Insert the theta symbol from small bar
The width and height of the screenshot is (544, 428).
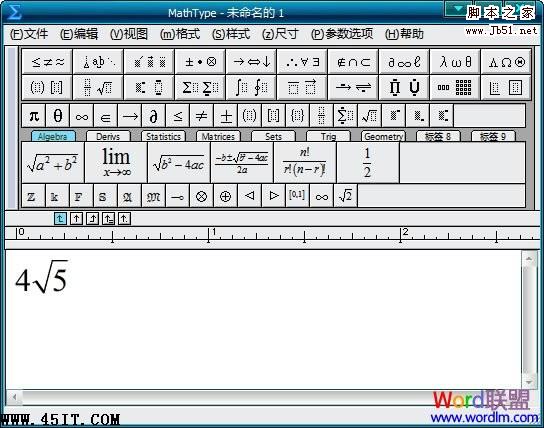[58, 116]
